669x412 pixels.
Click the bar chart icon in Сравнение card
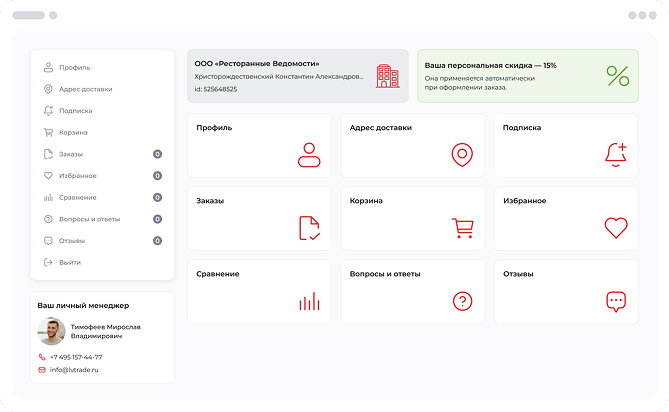pyautogui.click(x=309, y=301)
